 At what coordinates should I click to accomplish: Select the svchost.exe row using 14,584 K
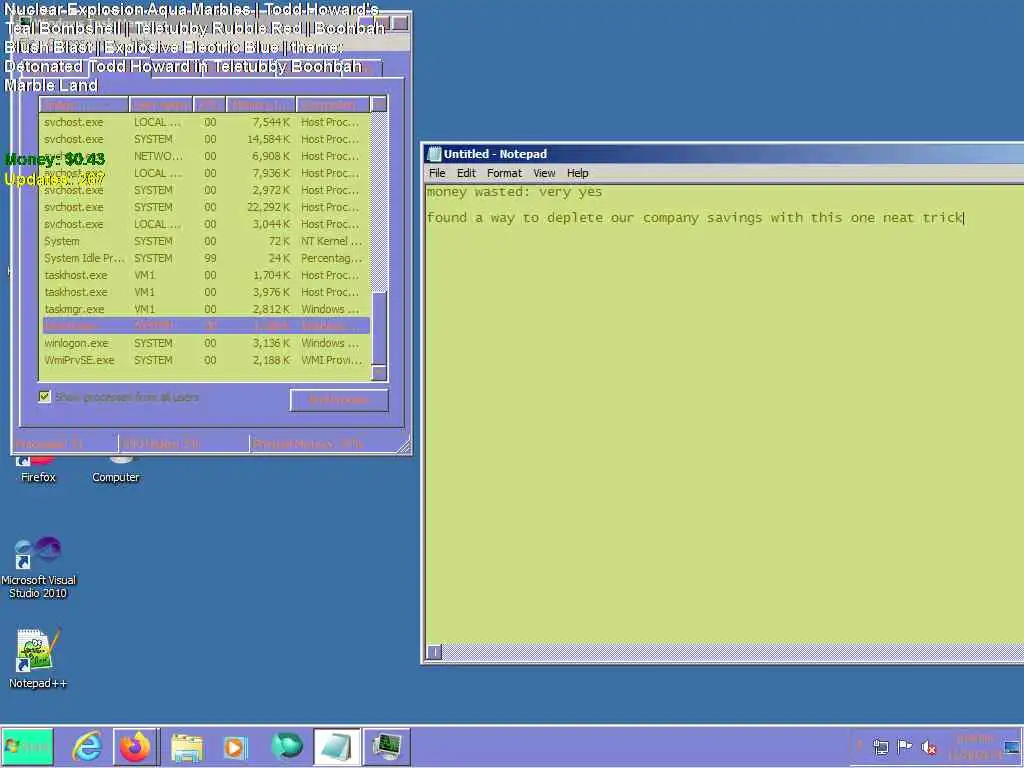(x=205, y=139)
